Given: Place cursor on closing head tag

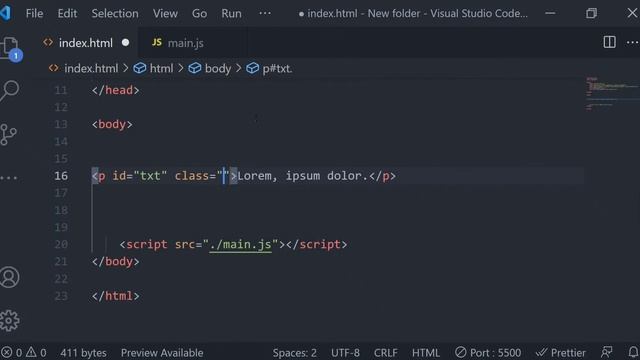Looking at the screenshot, I should pyautogui.click(x=116, y=90).
